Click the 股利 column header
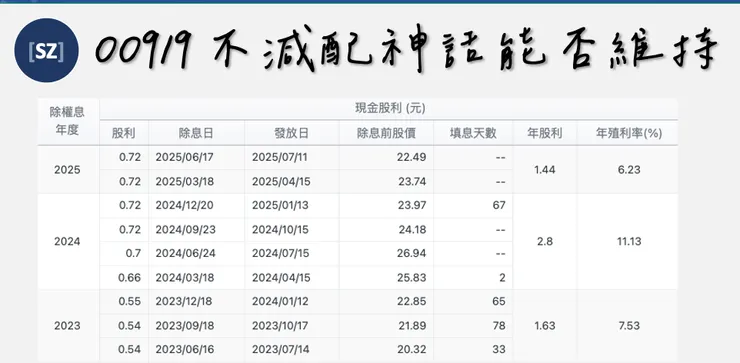Screen dimensions: 740x363 124,133
